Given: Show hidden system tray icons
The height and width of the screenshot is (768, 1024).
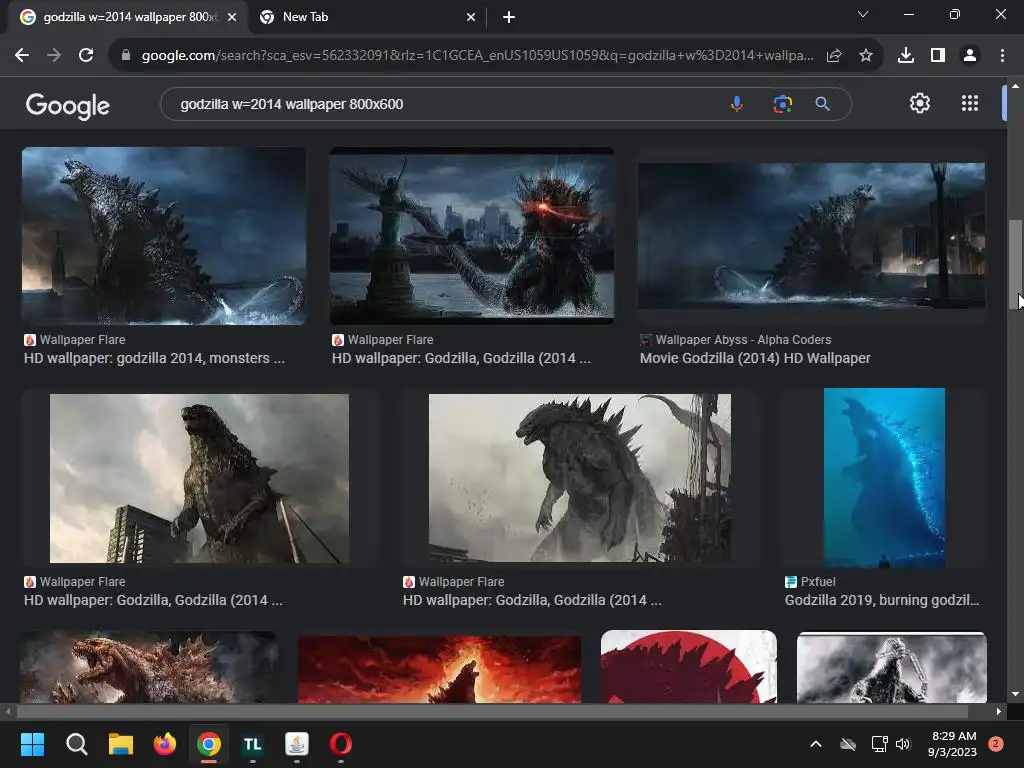Looking at the screenshot, I should pos(816,744).
